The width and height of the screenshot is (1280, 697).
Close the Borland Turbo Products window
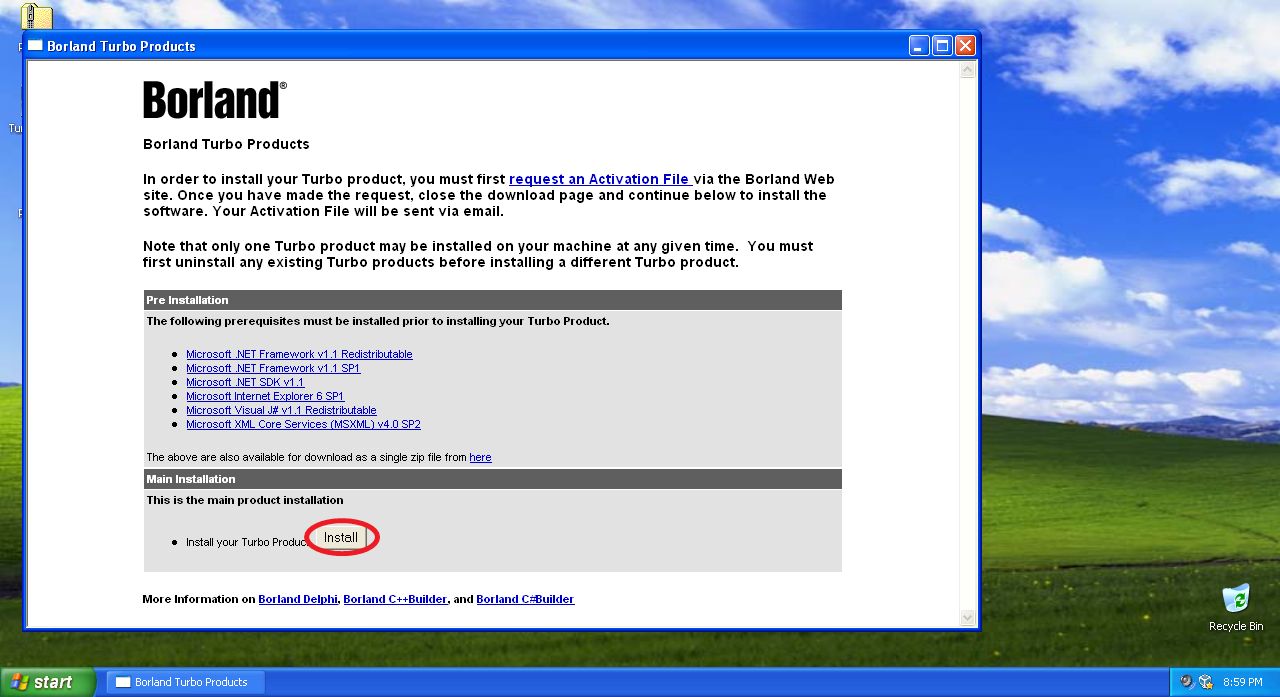(965, 46)
